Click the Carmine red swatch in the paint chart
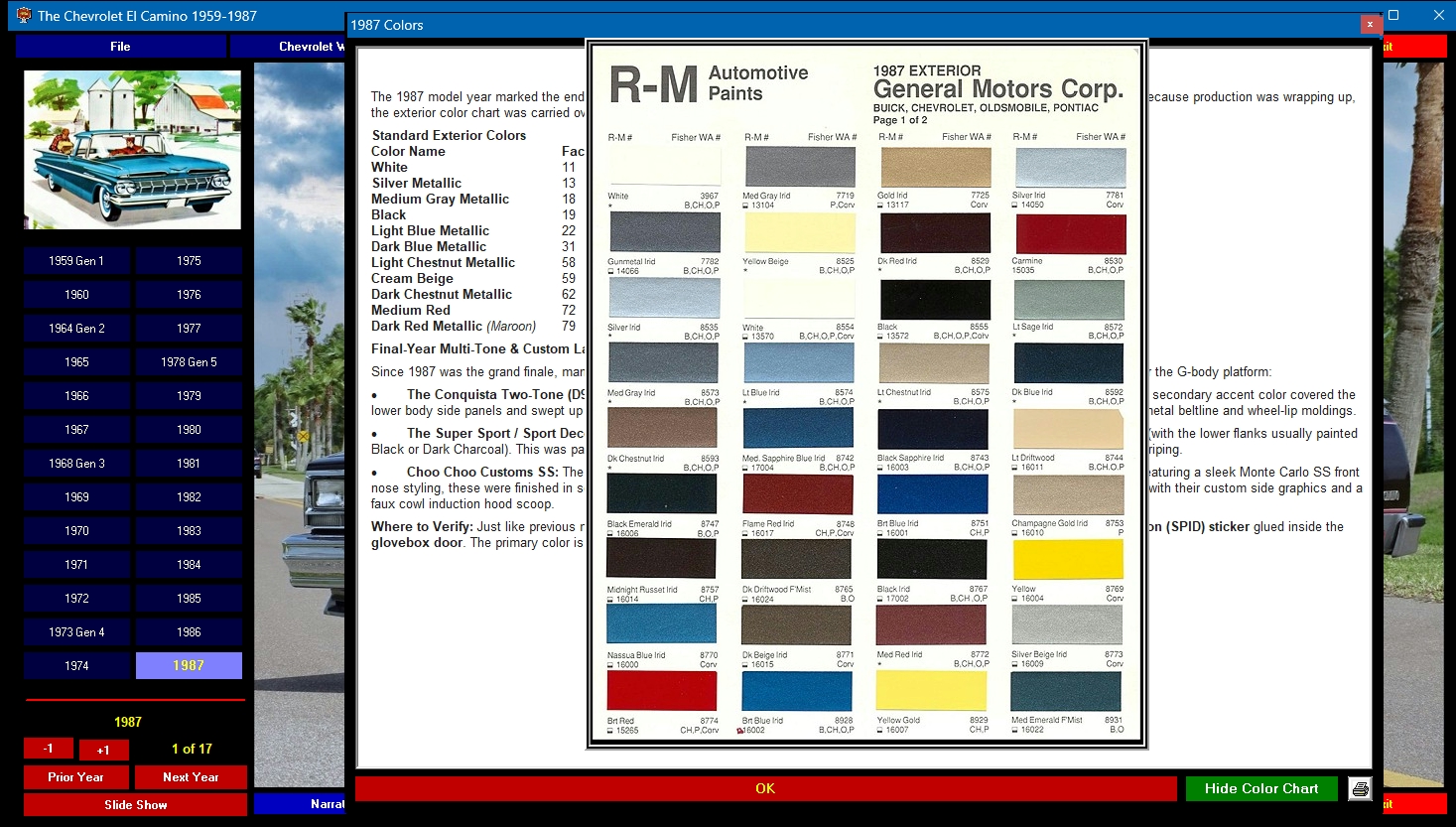 pyautogui.click(x=1069, y=234)
